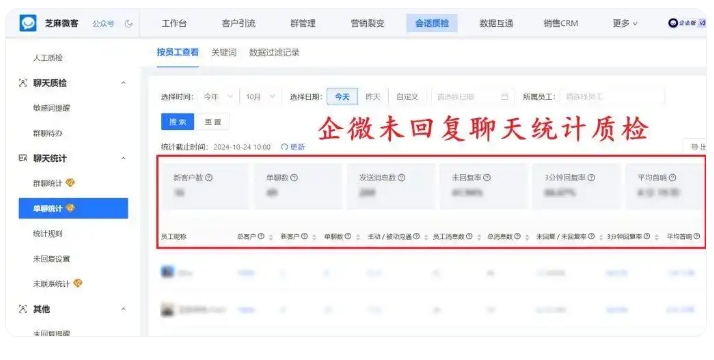This screenshot has width=714, height=360.
Task: Expand the 更多 menu in top navigation
Action: coord(625,23)
